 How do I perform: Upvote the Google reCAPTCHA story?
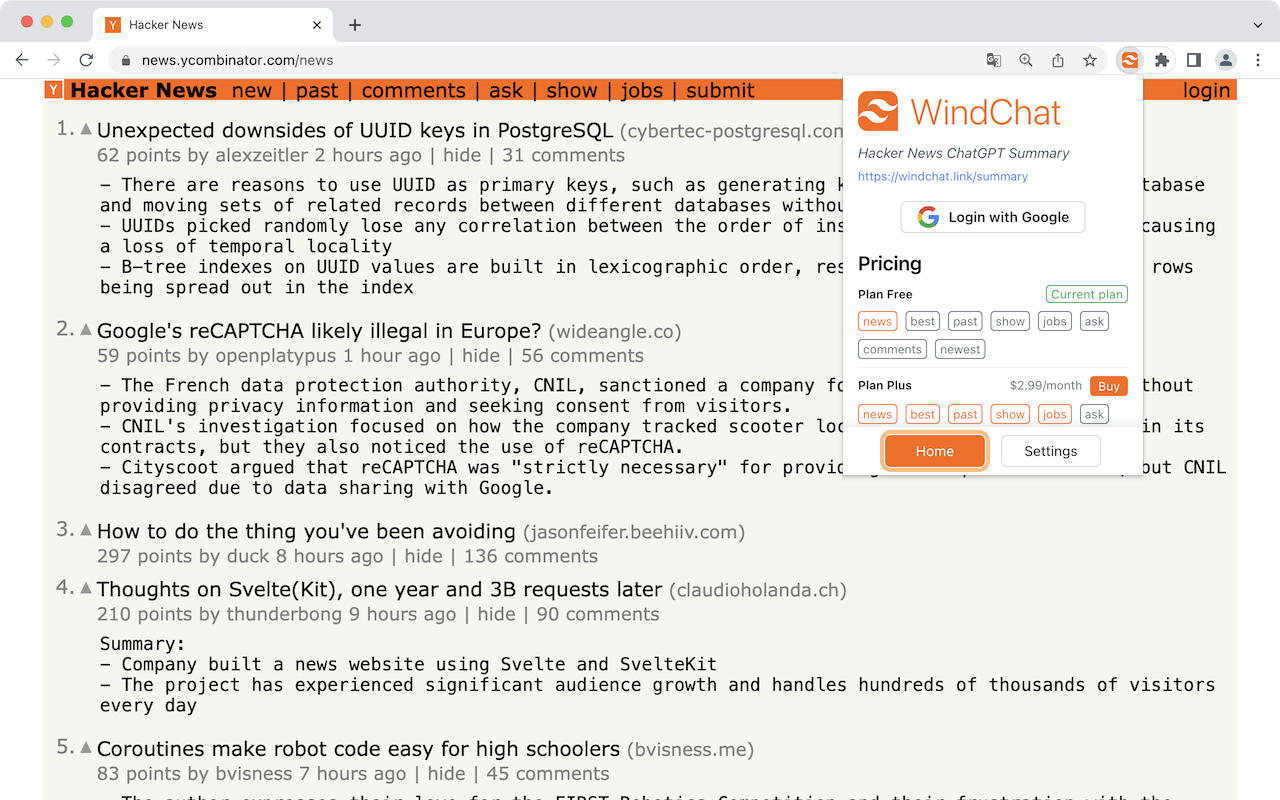(x=86, y=331)
